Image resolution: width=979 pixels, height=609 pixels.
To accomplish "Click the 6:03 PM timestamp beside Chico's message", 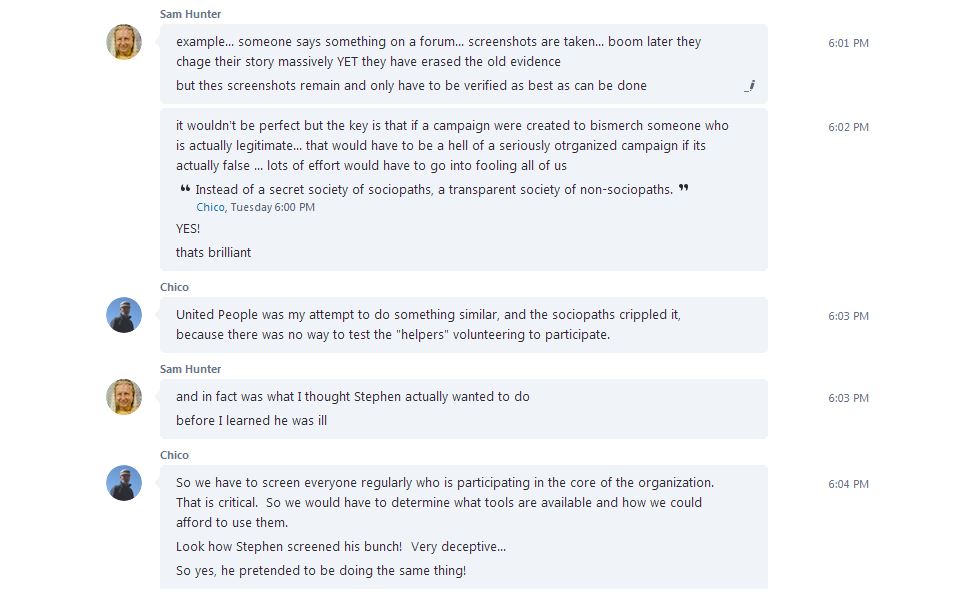I will (848, 317).
